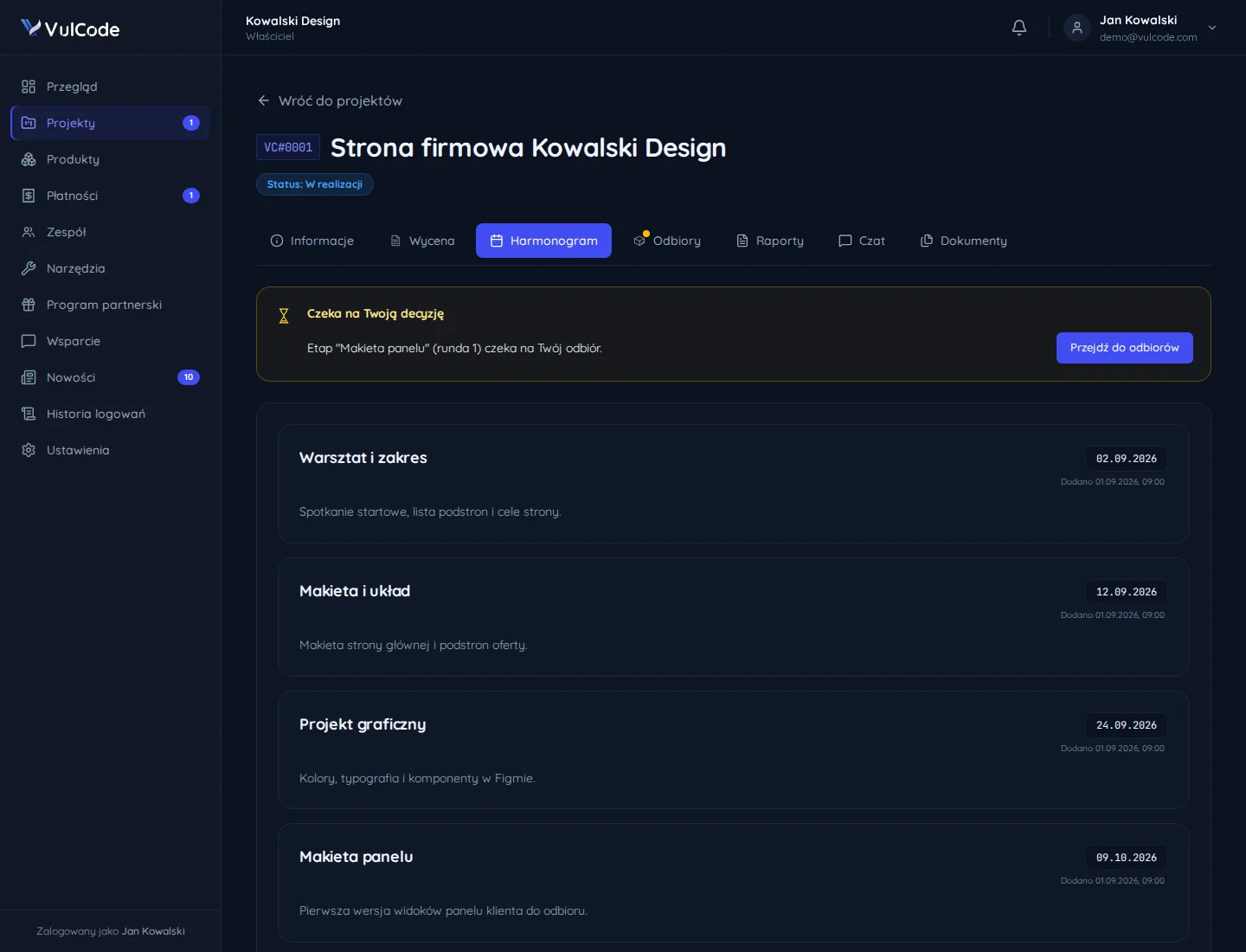Click Przejdź do odbiorów button
Screen dimensions: 1246x952
[1125, 348]
